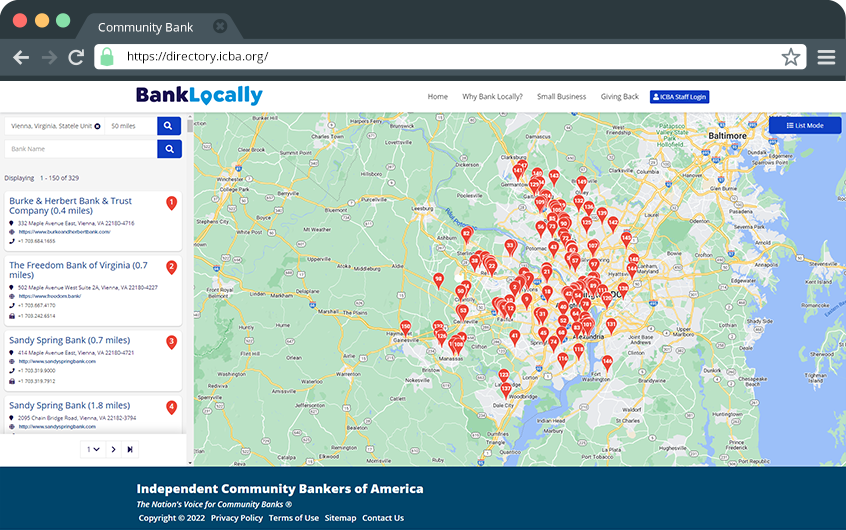Screen dimensions: 846x530
Task: Jump to the last results page
Action: point(129,449)
